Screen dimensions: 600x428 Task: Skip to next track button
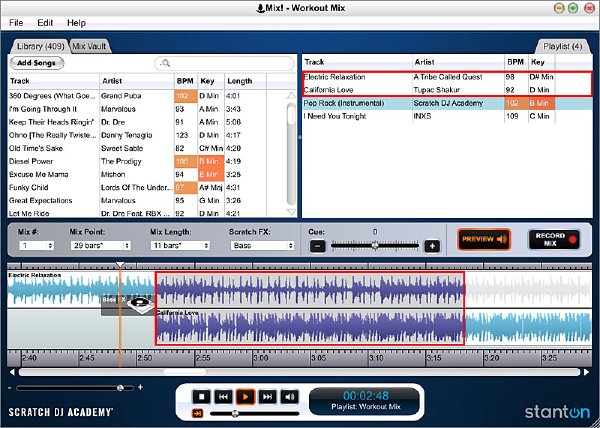267,397
